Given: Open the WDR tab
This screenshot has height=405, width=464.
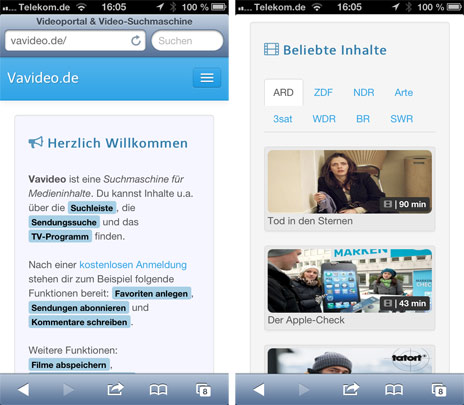Looking at the screenshot, I should (324, 119).
